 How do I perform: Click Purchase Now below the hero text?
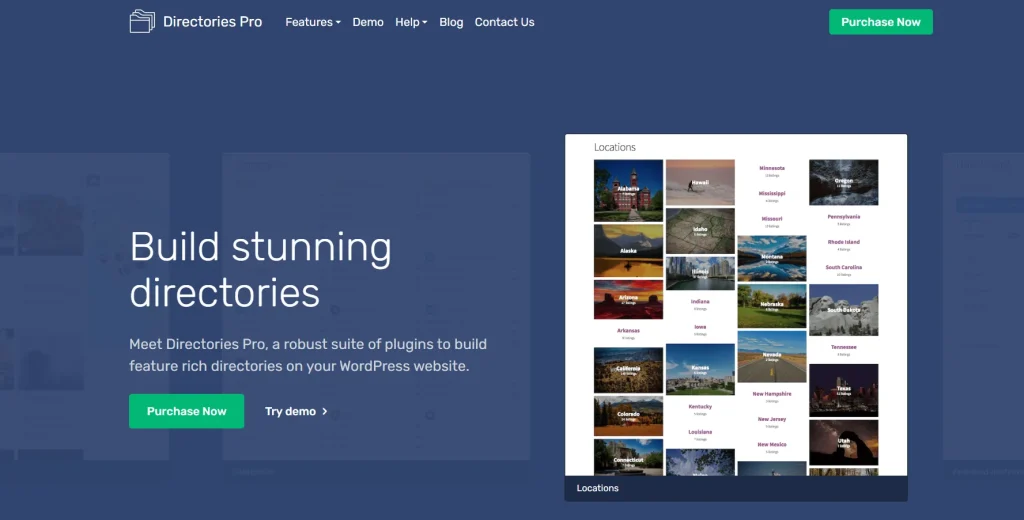pyautogui.click(x=186, y=411)
